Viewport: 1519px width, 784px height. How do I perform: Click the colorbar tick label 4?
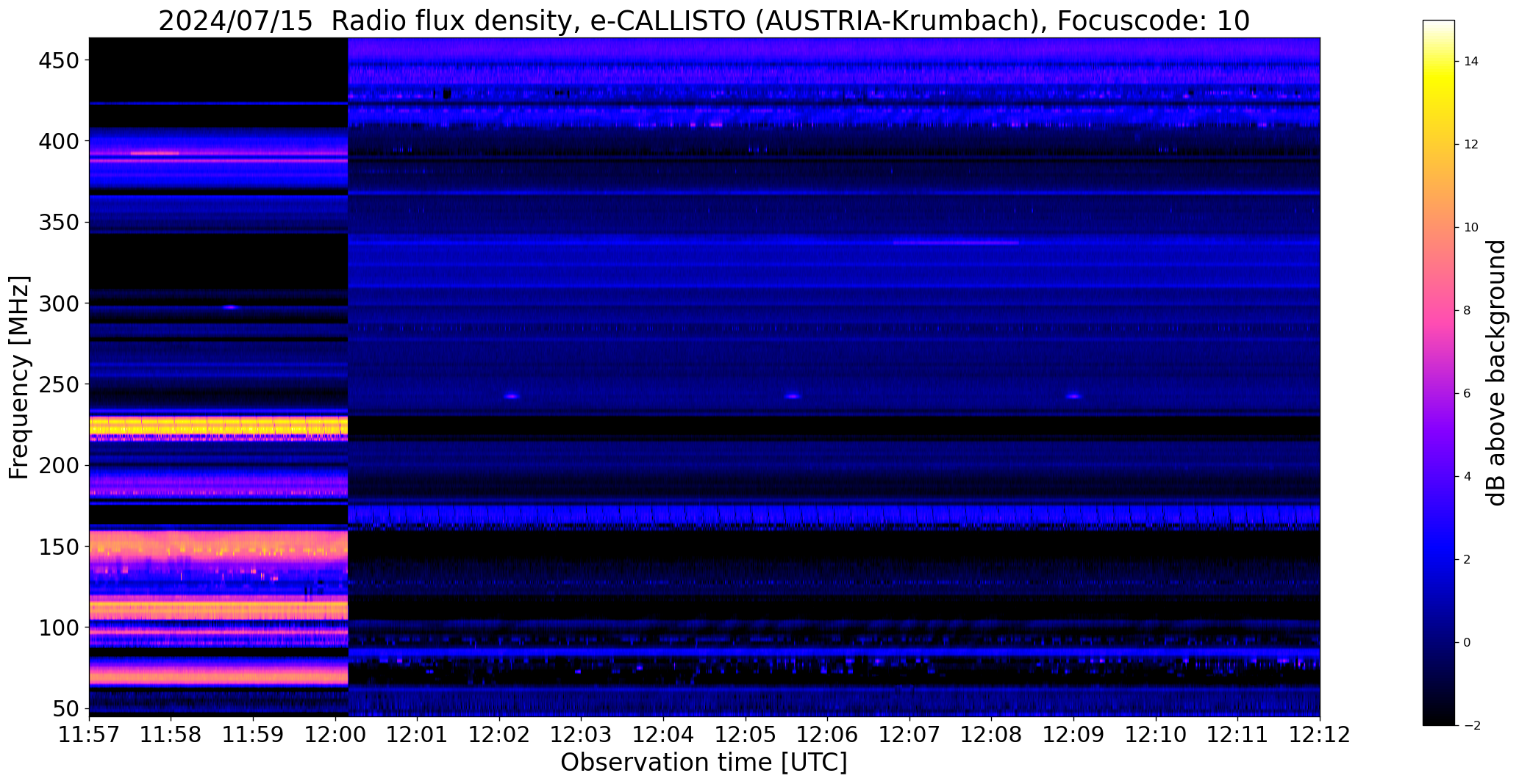coord(1468,477)
